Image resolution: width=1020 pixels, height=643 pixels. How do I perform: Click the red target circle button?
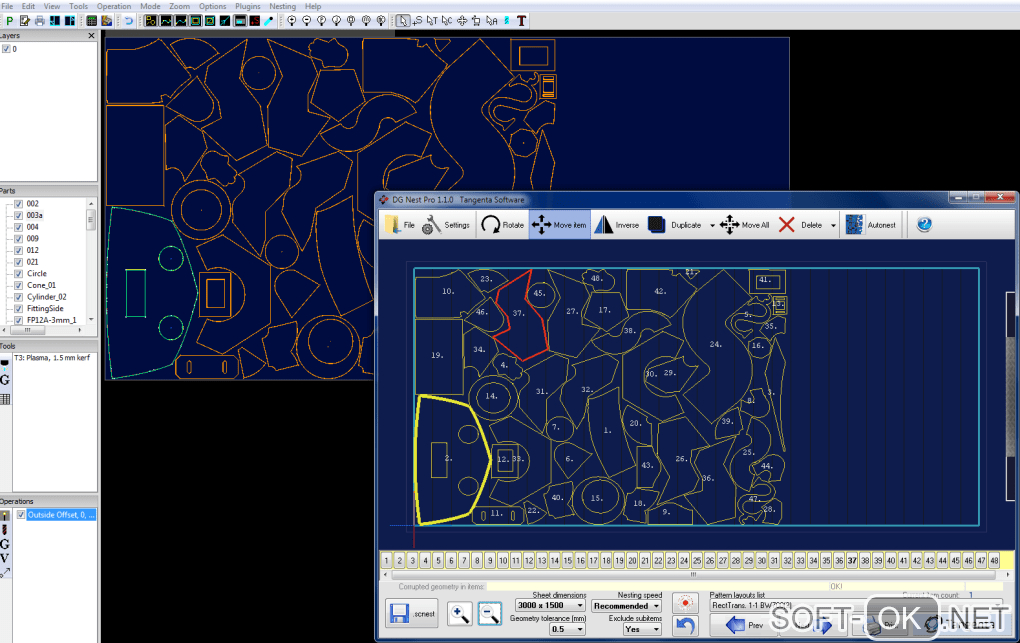point(685,603)
